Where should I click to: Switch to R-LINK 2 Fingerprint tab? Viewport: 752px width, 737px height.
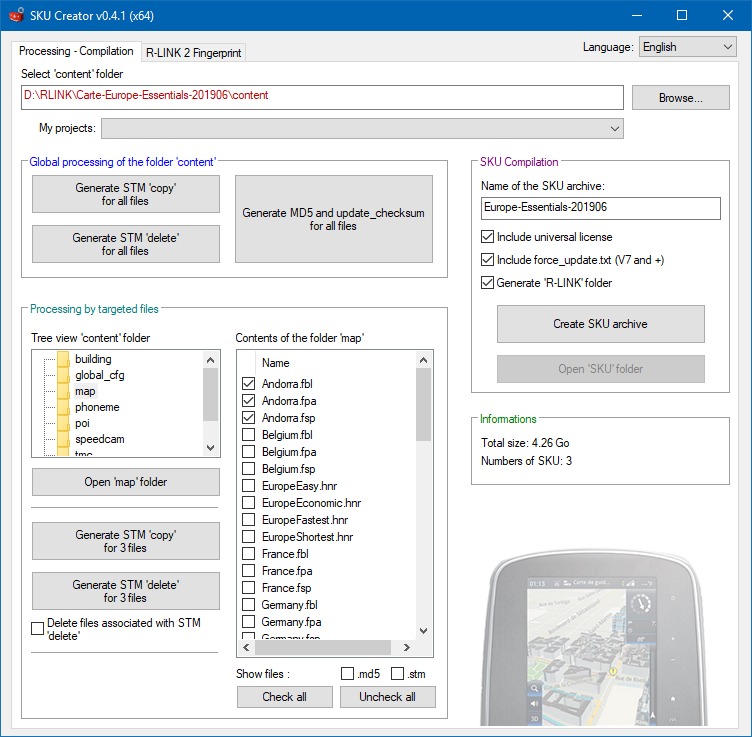tap(193, 53)
